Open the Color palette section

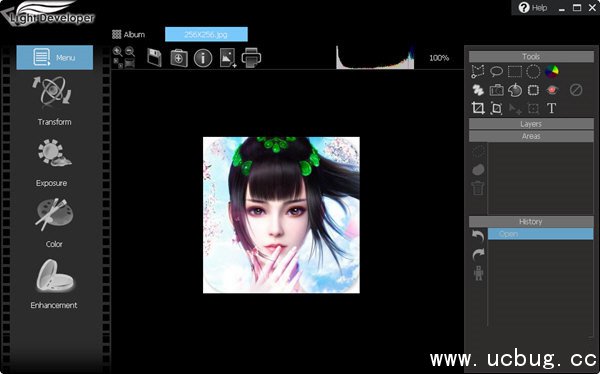click(x=54, y=223)
